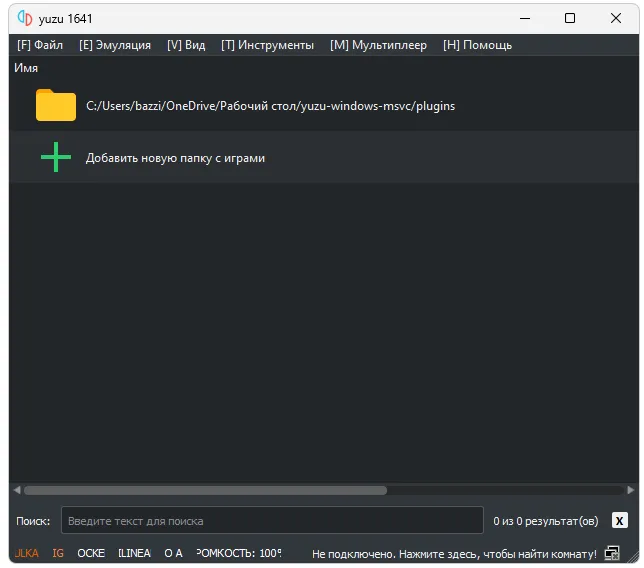Maximize the yuzu window
Screen dimensions: 644x568
tap(570, 18)
